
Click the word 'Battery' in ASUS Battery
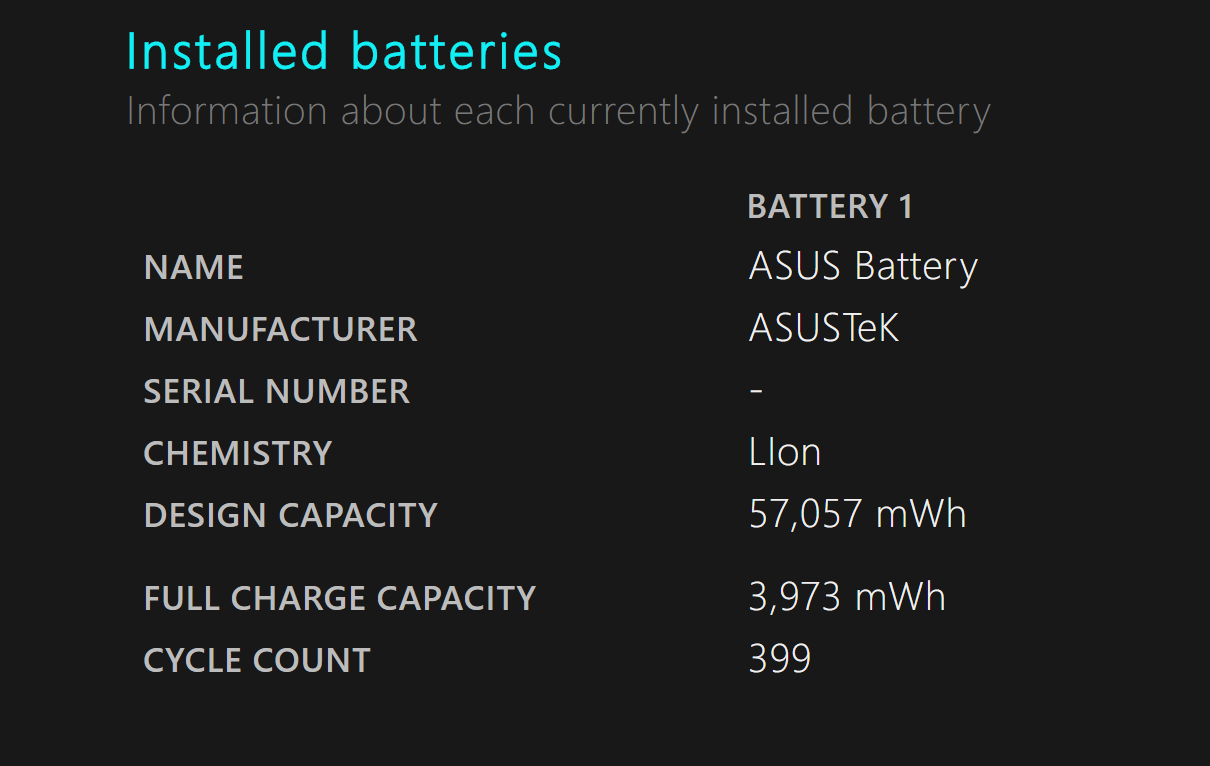pos(916,267)
